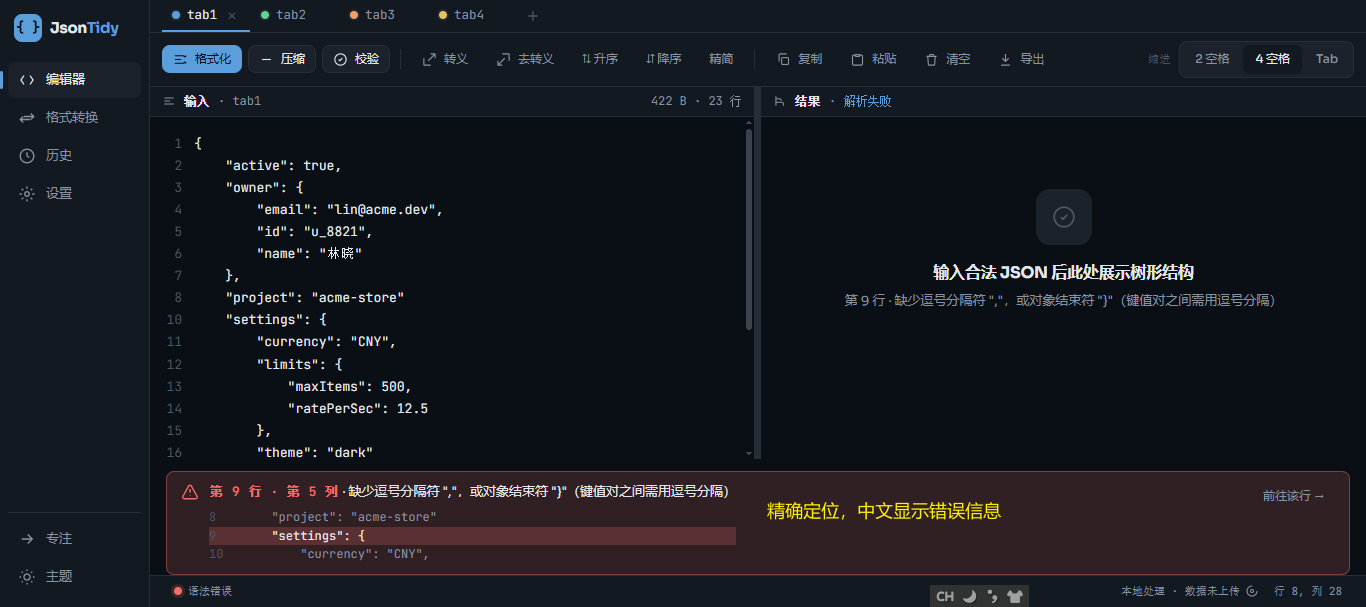
Task: Clear the editor with the 清空 trash icon
Action: click(x=948, y=59)
